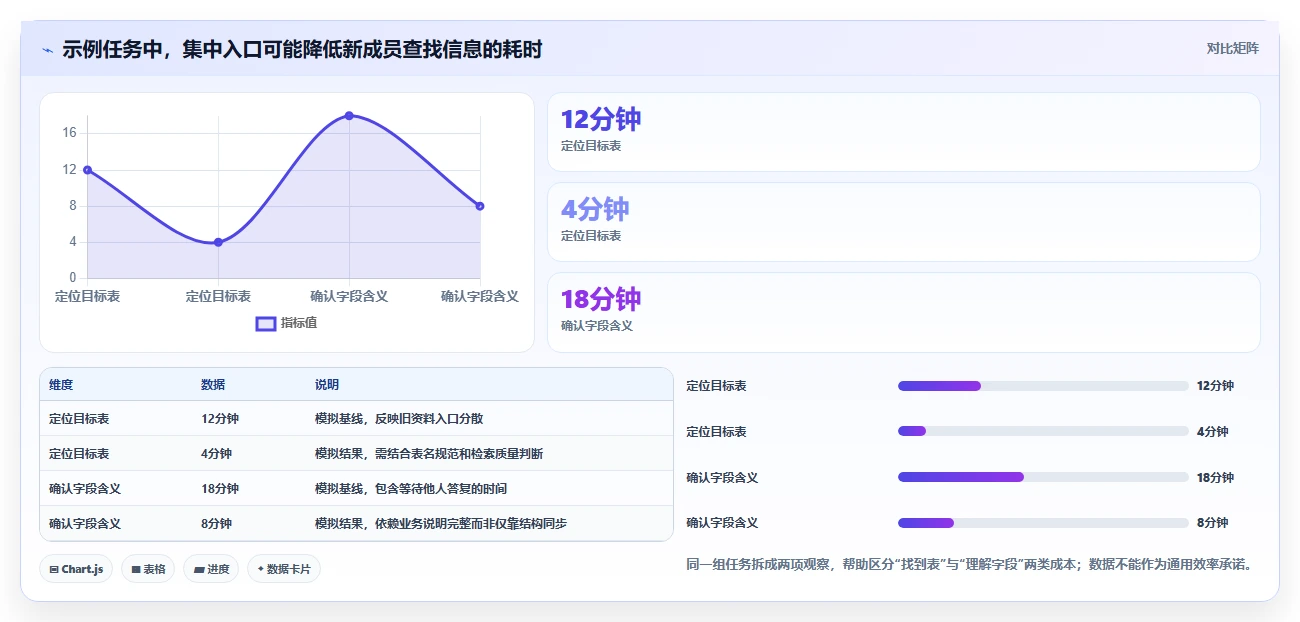Image resolution: width=1300 pixels, height=622 pixels.
Task: Click the 8分钟 cell in the table
Action: pos(216,524)
